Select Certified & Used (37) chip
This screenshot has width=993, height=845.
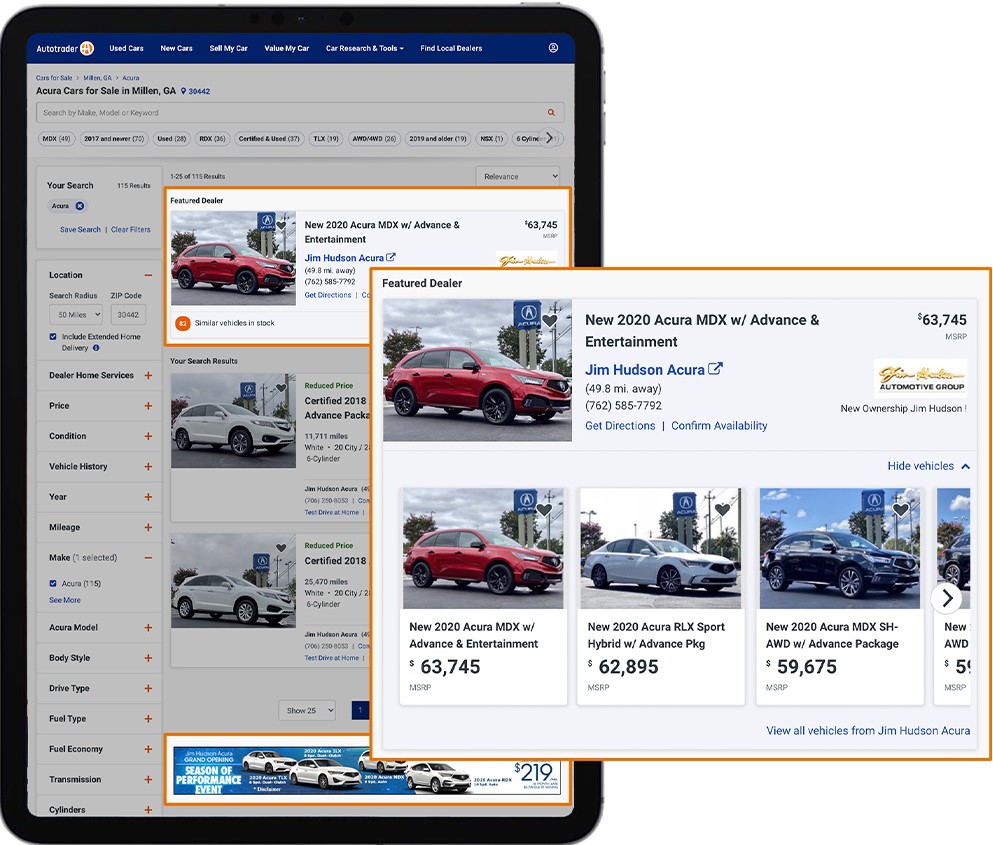[x=269, y=139]
